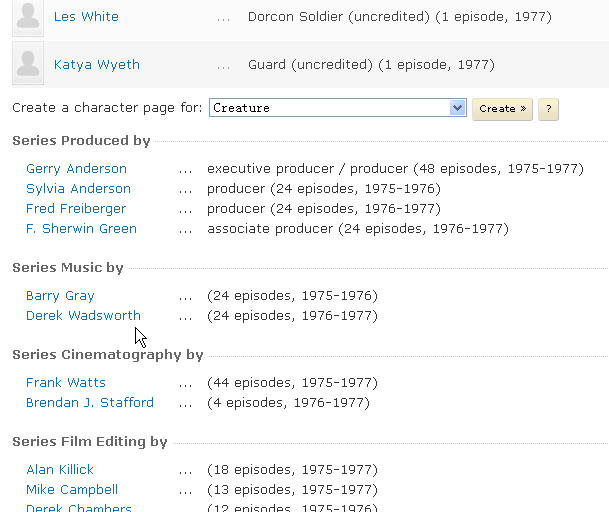Viewport: 609px width, 512px height.
Task: Click the question mark help button
Action: [x=548, y=109]
